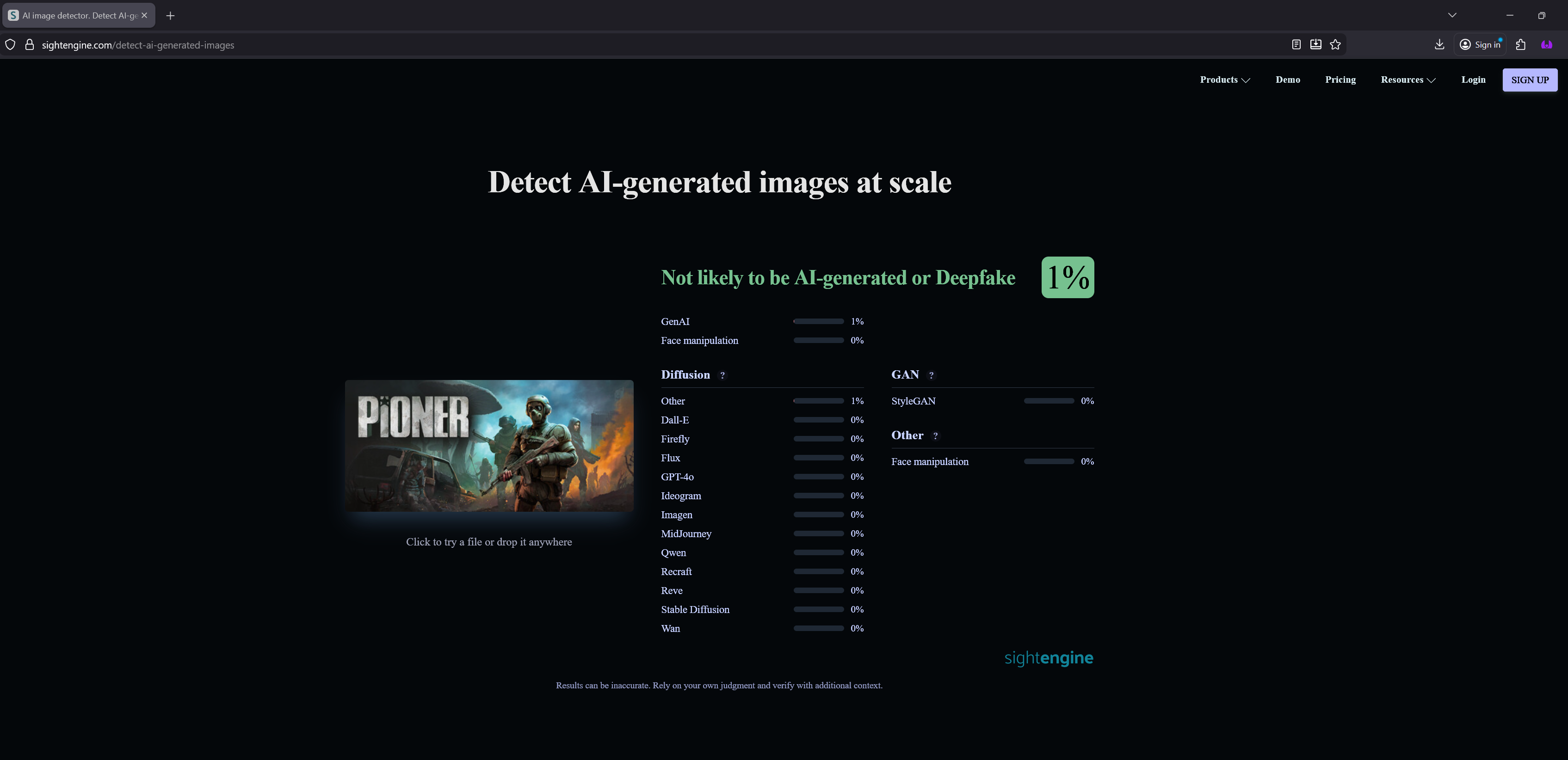Click the PIONER uploaded image thumbnail
This screenshot has width=1568, height=760.
(489, 445)
